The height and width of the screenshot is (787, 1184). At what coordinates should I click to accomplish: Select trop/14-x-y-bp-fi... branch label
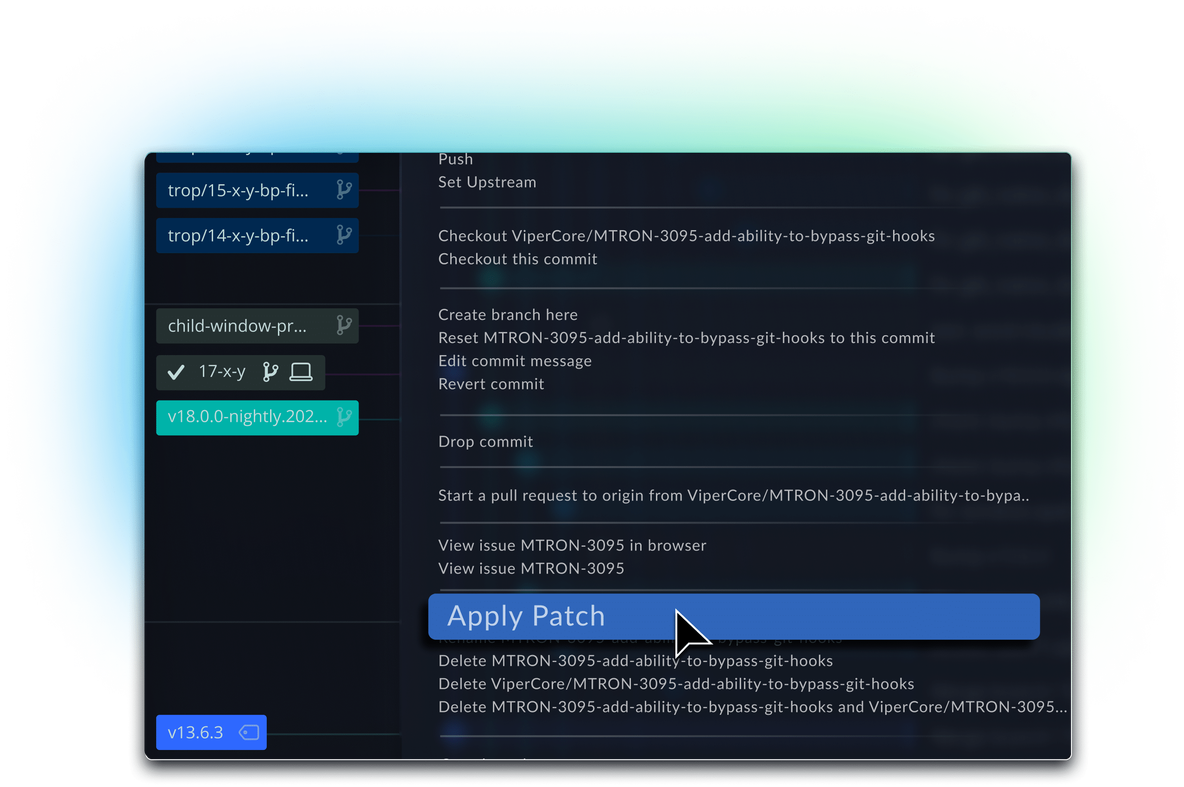pyautogui.click(x=257, y=236)
